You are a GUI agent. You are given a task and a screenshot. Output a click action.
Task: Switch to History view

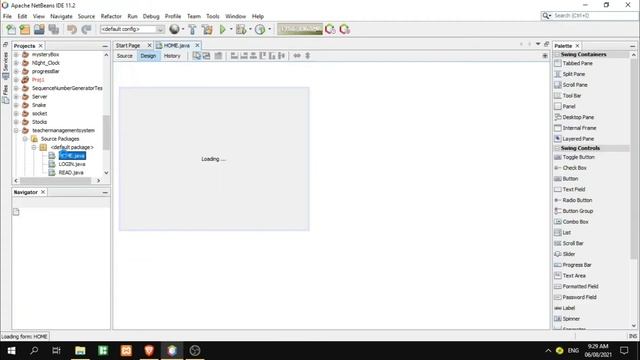[x=172, y=56]
